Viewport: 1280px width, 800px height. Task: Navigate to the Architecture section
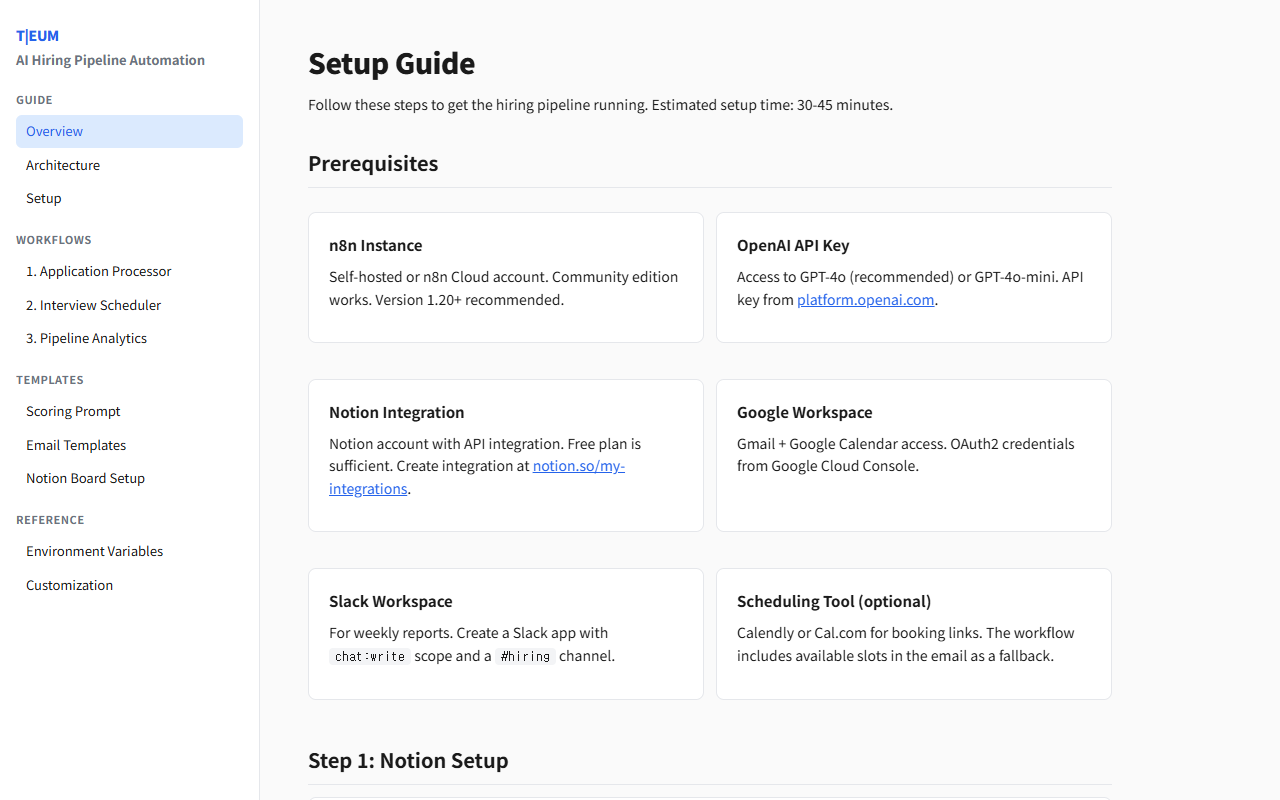tap(63, 165)
